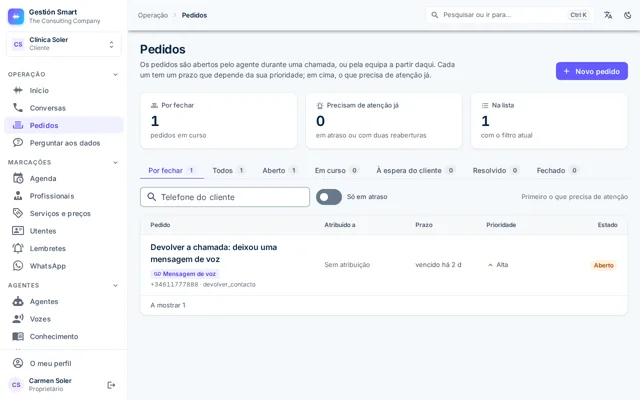The image size is (640, 400).
Task: Open the Profissionais icon
Action: (x=18, y=196)
